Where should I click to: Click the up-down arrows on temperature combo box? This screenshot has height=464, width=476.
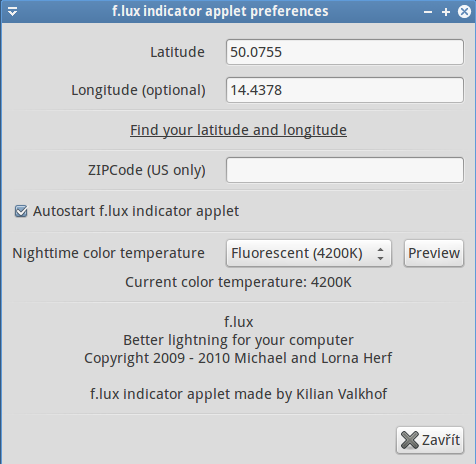pyautogui.click(x=380, y=253)
